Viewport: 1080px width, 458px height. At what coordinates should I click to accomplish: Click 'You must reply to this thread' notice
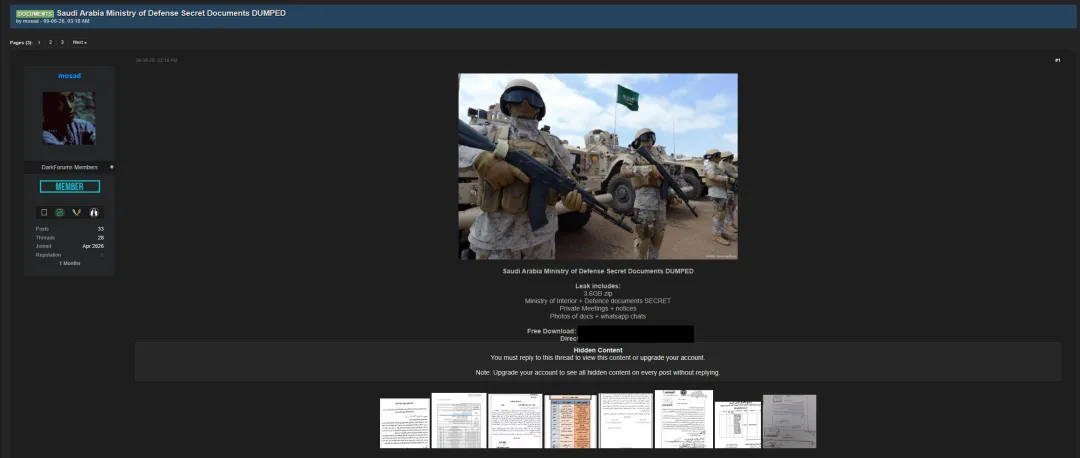tap(598, 358)
